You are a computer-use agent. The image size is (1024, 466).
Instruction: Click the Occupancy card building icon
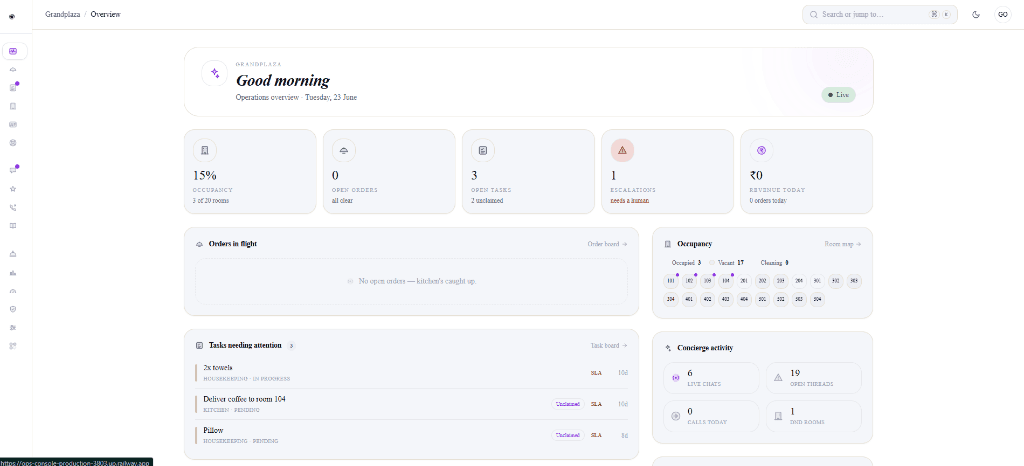pyautogui.click(x=205, y=151)
